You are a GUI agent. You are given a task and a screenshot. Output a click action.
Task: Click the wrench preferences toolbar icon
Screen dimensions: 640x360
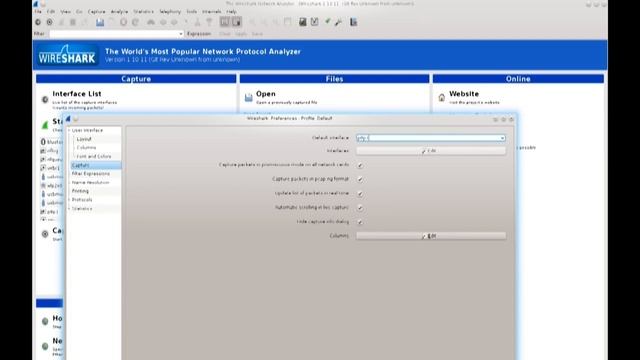tap(338, 22)
